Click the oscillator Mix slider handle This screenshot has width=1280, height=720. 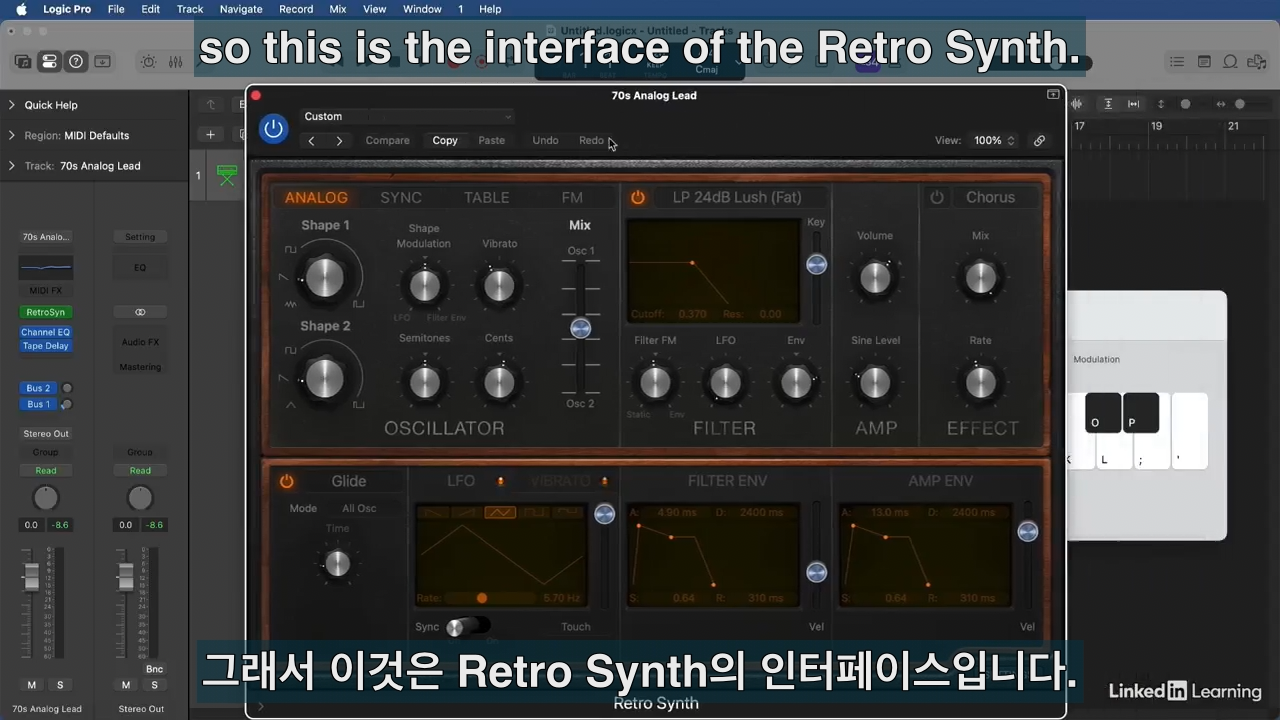pyautogui.click(x=580, y=328)
